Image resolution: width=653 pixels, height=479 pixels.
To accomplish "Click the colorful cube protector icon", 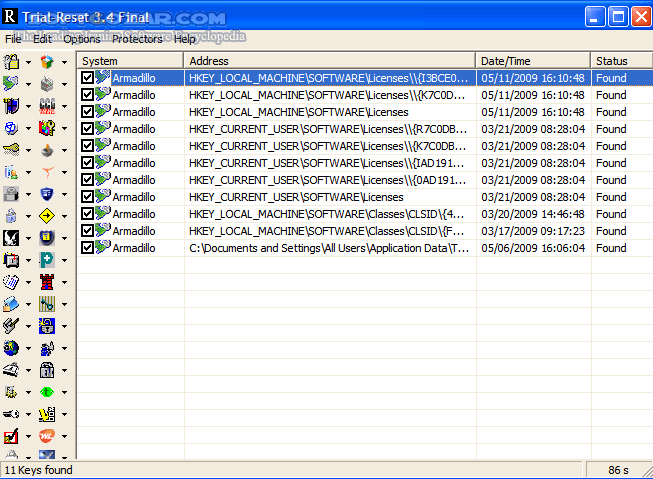I will coord(47,61).
